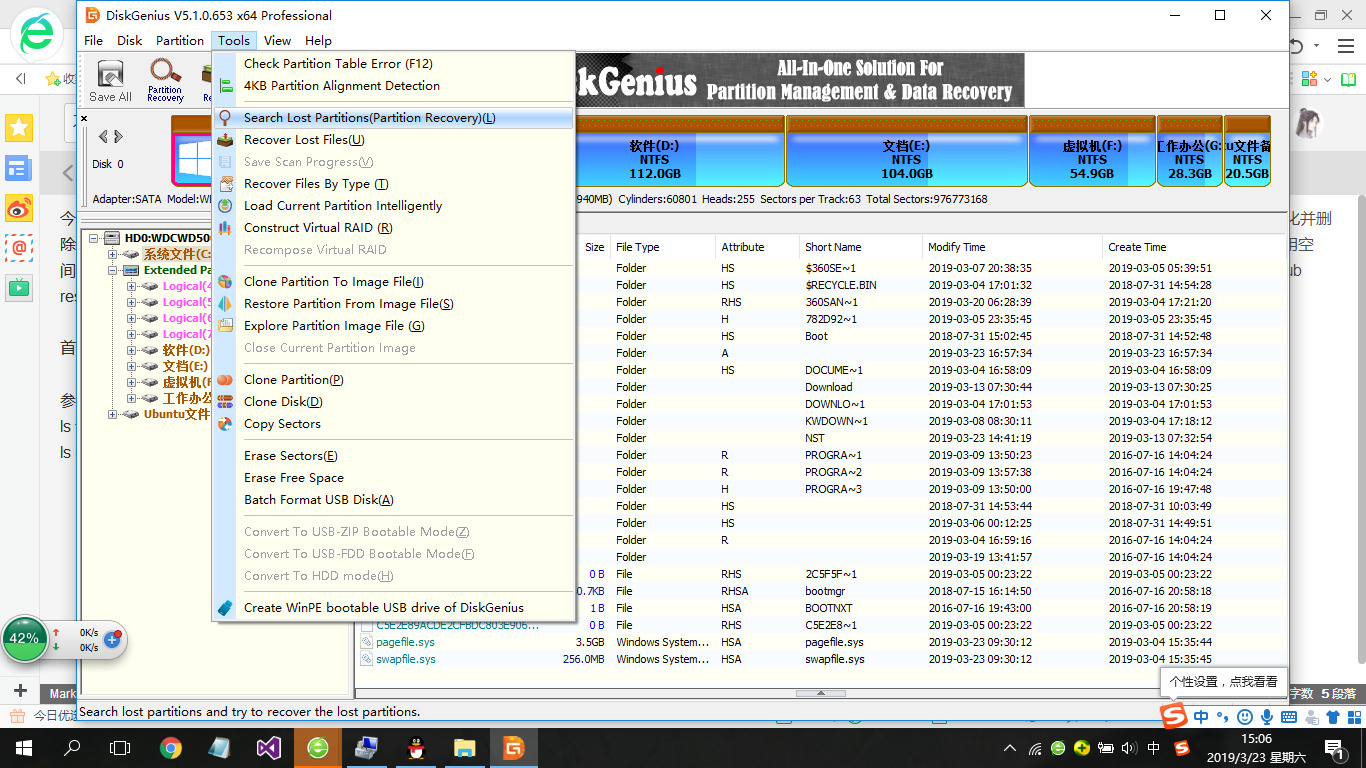
Task: Choose Clone Partition entry
Action: (x=394, y=380)
